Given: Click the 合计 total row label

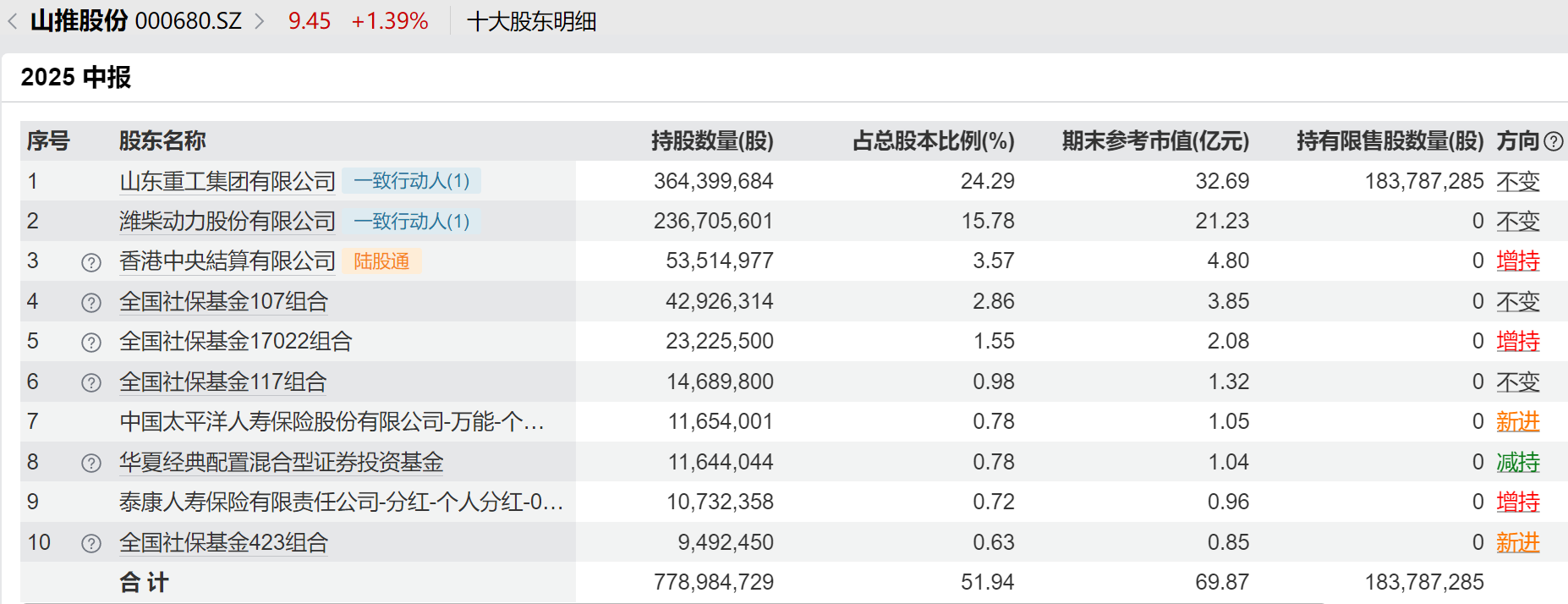Looking at the screenshot, I should (144, 582).
